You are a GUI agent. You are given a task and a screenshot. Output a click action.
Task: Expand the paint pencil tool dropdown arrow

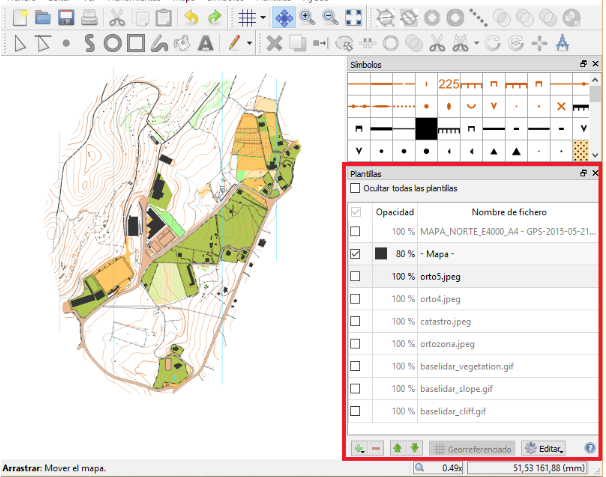coord(248,43)
